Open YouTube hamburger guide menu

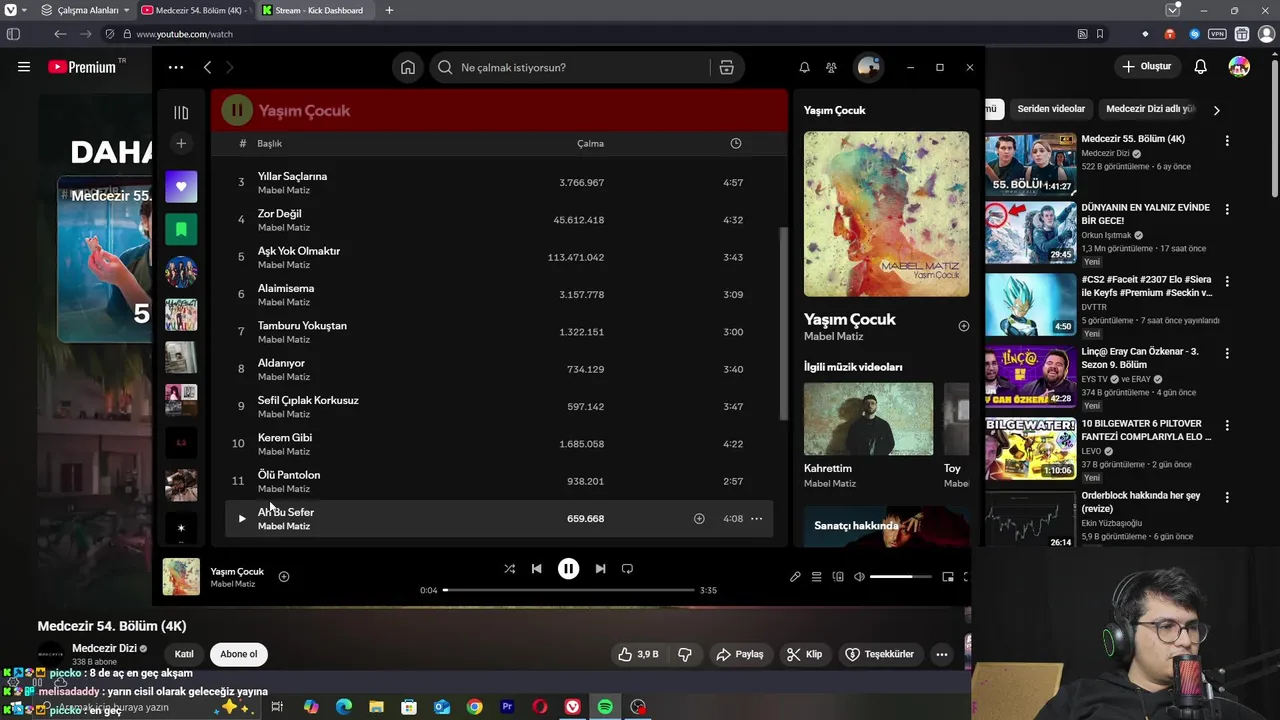pyautogui.click(x=24, y=67)
